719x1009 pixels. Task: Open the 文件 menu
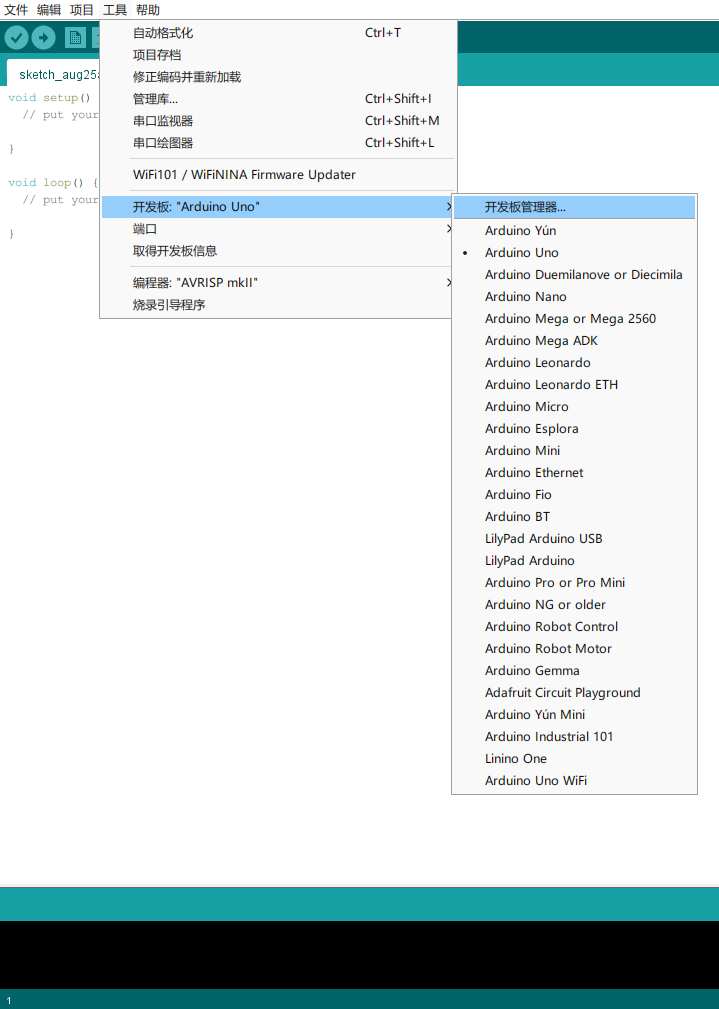16,10
